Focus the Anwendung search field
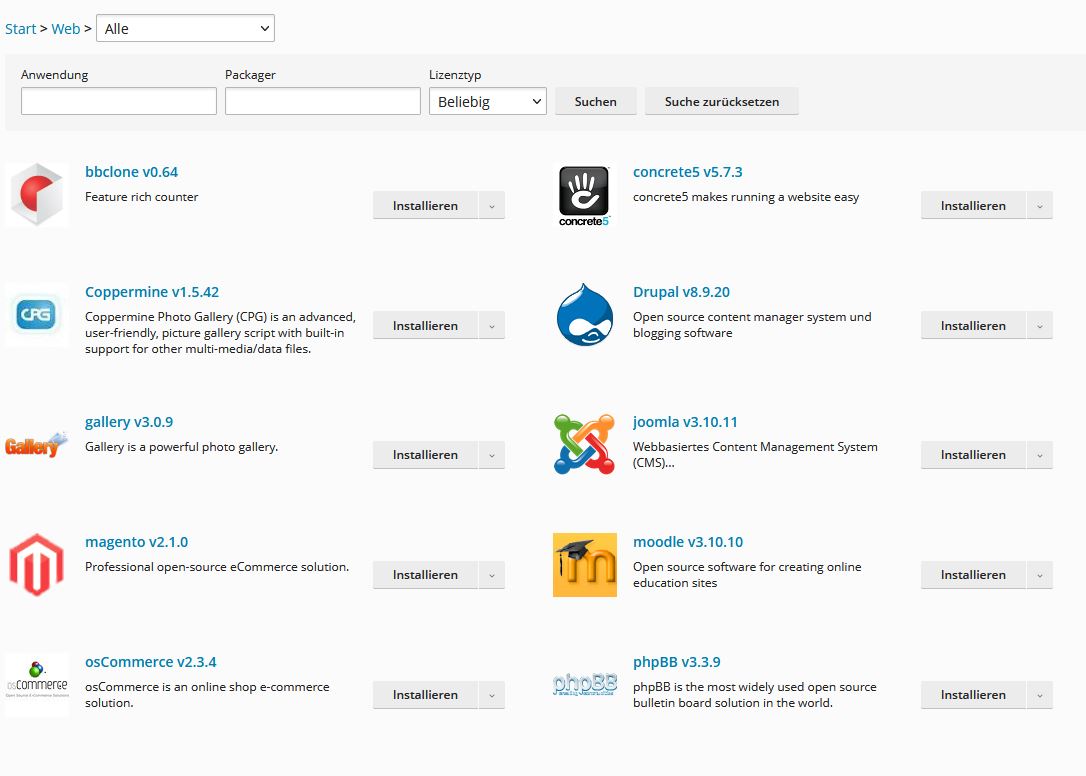The image size is (1086, 776). 118,101
